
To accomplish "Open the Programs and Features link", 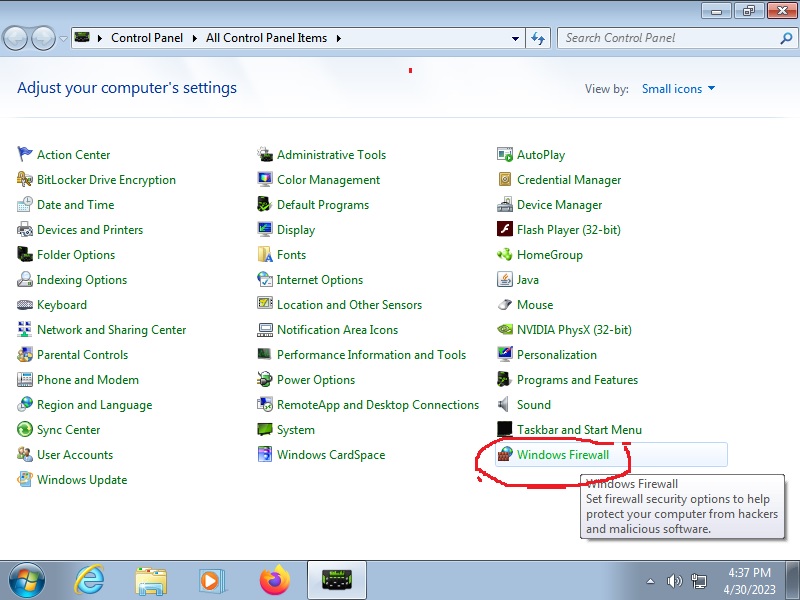I will tap(577, 380).
